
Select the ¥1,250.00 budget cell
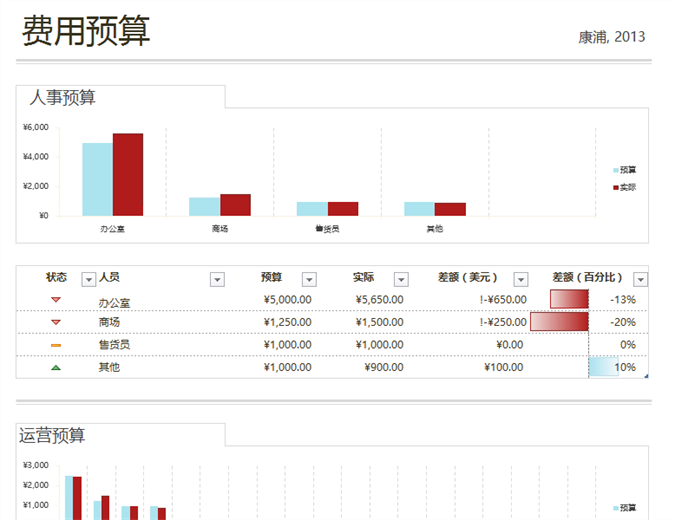[288, 322]
